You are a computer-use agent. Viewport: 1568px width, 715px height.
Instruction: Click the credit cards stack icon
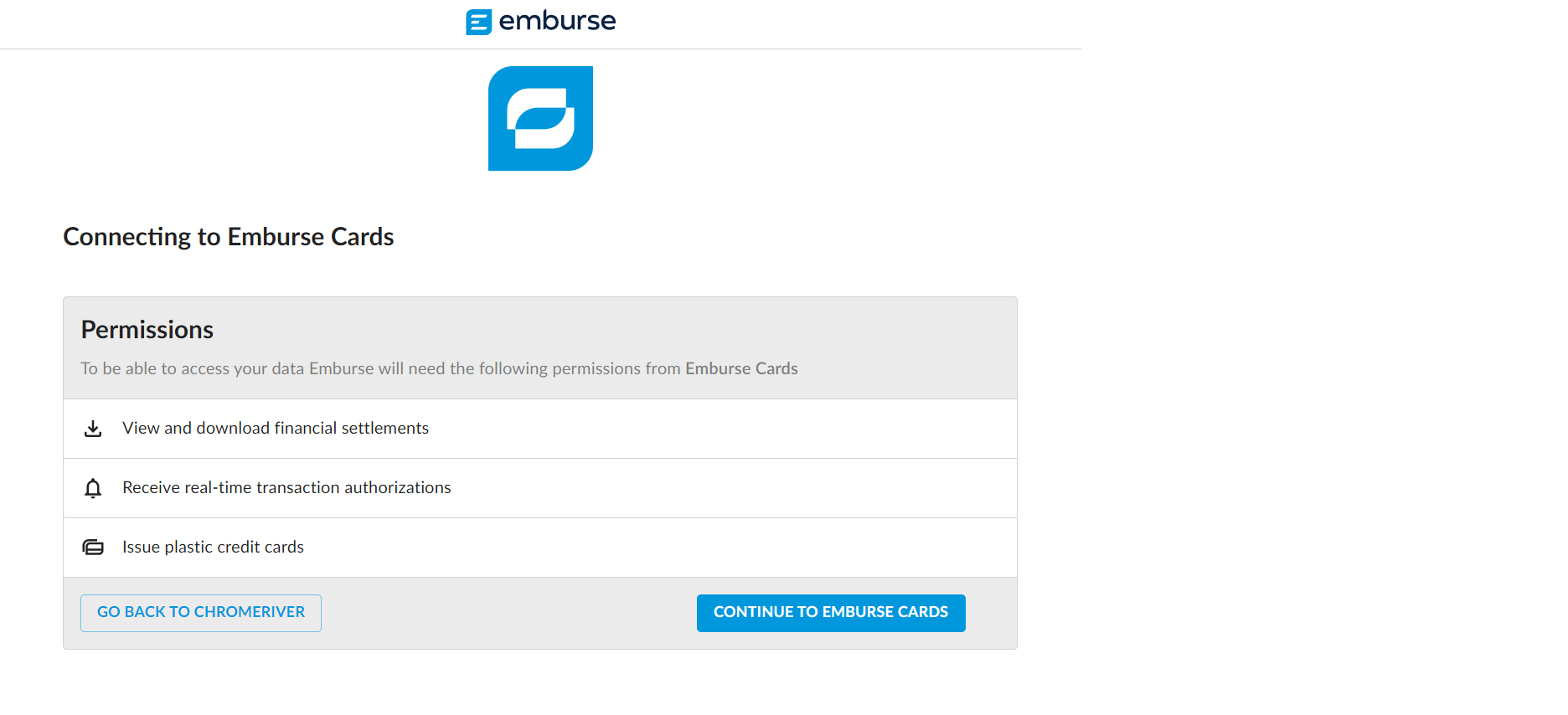[93, 548]
